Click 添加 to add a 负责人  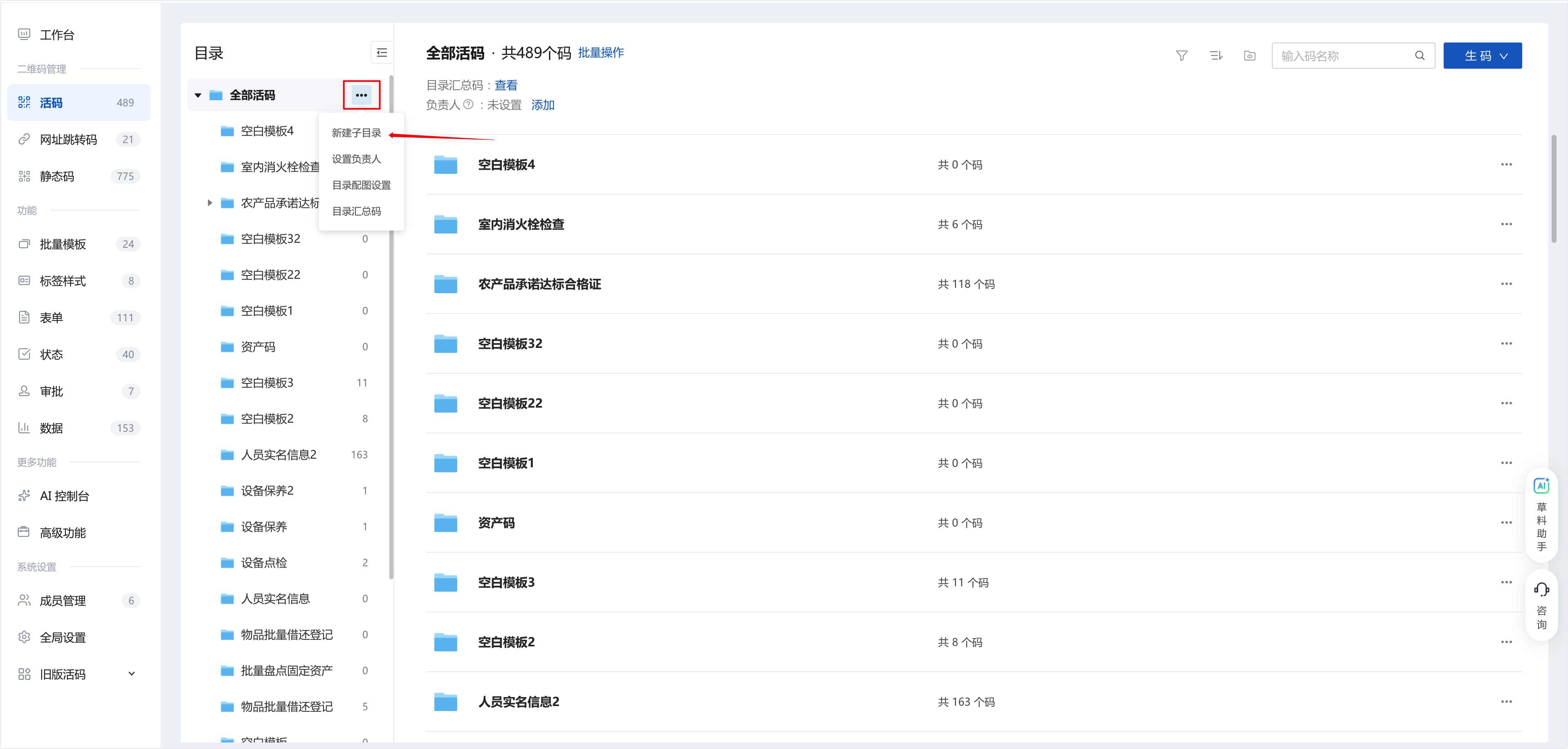pyautogui.click(x=542, y=105)
